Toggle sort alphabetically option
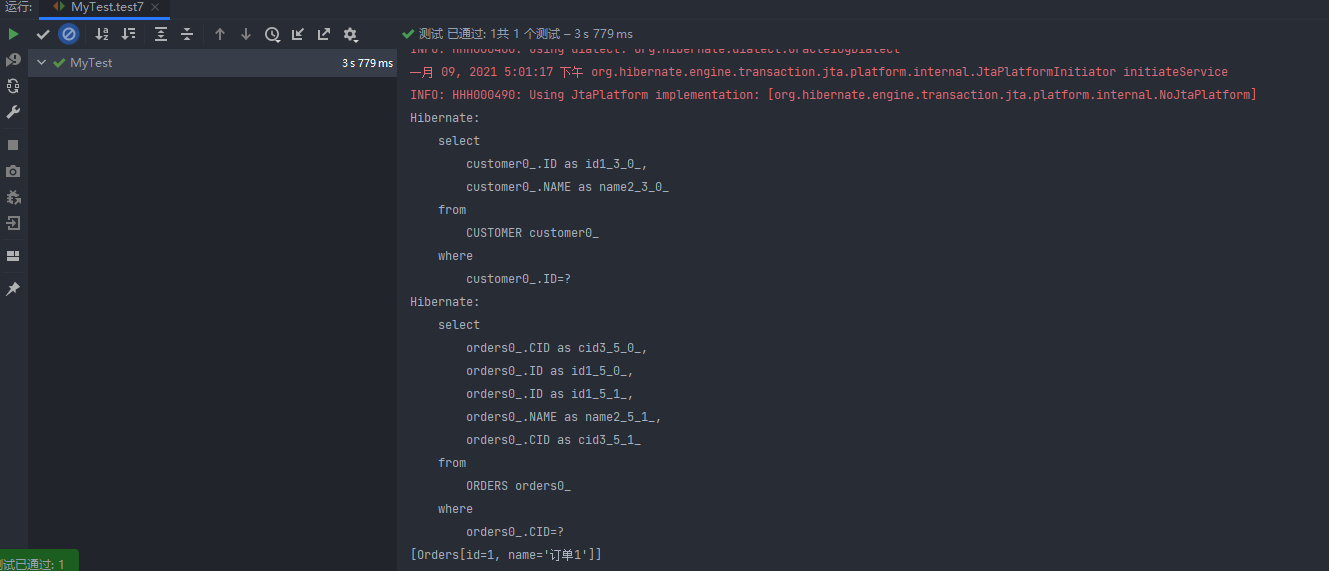The width and height of the screenshot is (1329, 571). pyautogui.click(x=102, y=34)
